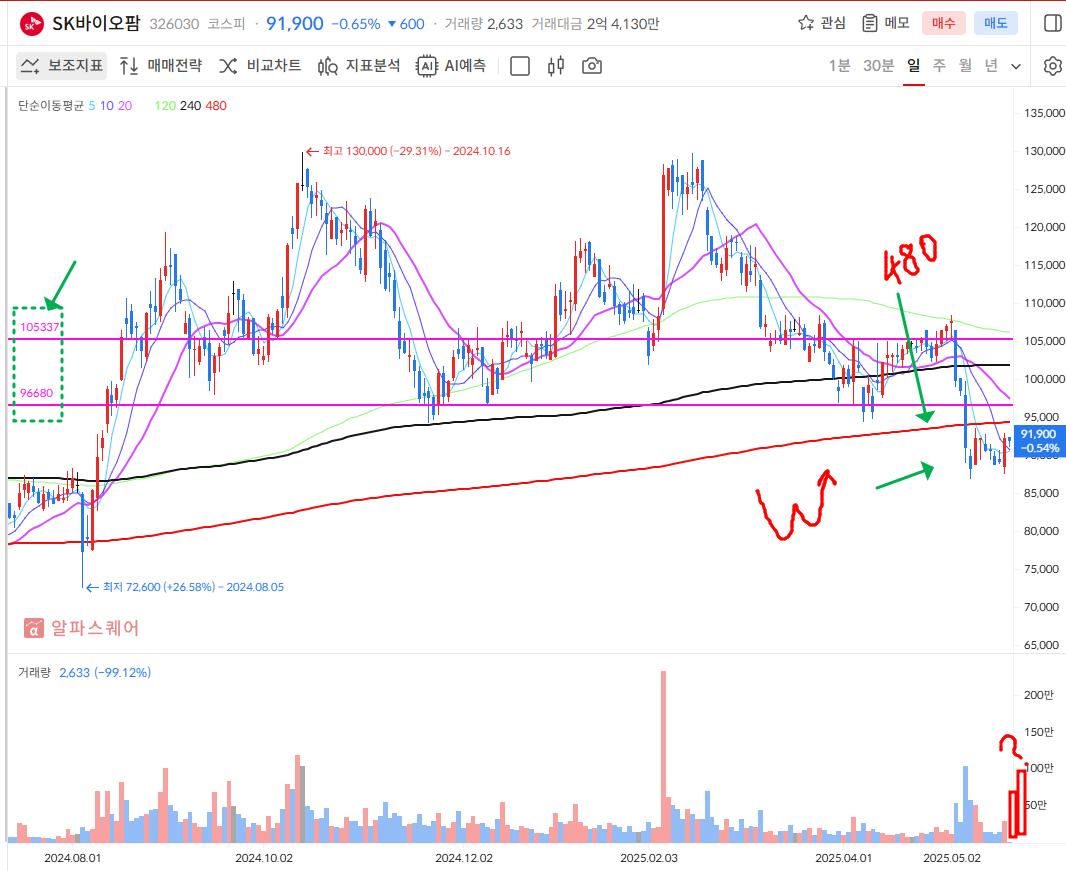Click the SK바이오팜 stock name
Screen dimensions: 1066x871
[x=96, y=23]
